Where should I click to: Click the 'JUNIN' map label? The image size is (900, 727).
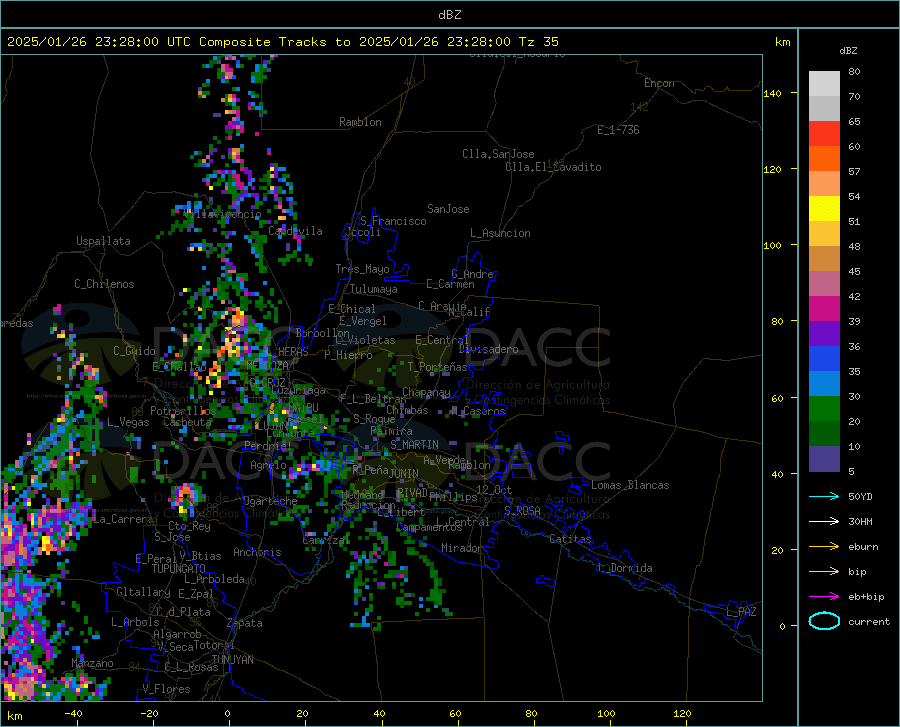404,474
